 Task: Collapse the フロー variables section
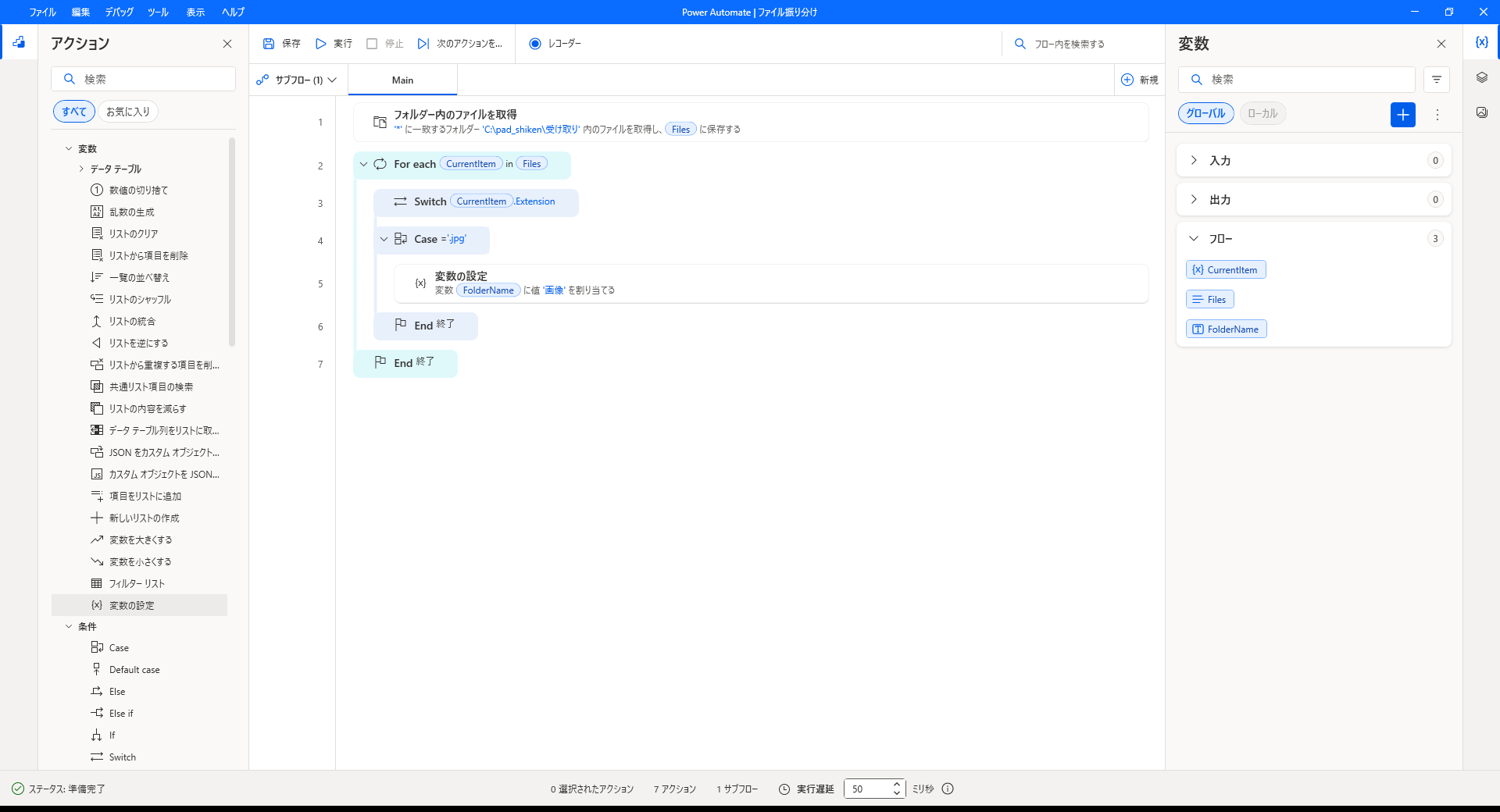point(1194,238)
